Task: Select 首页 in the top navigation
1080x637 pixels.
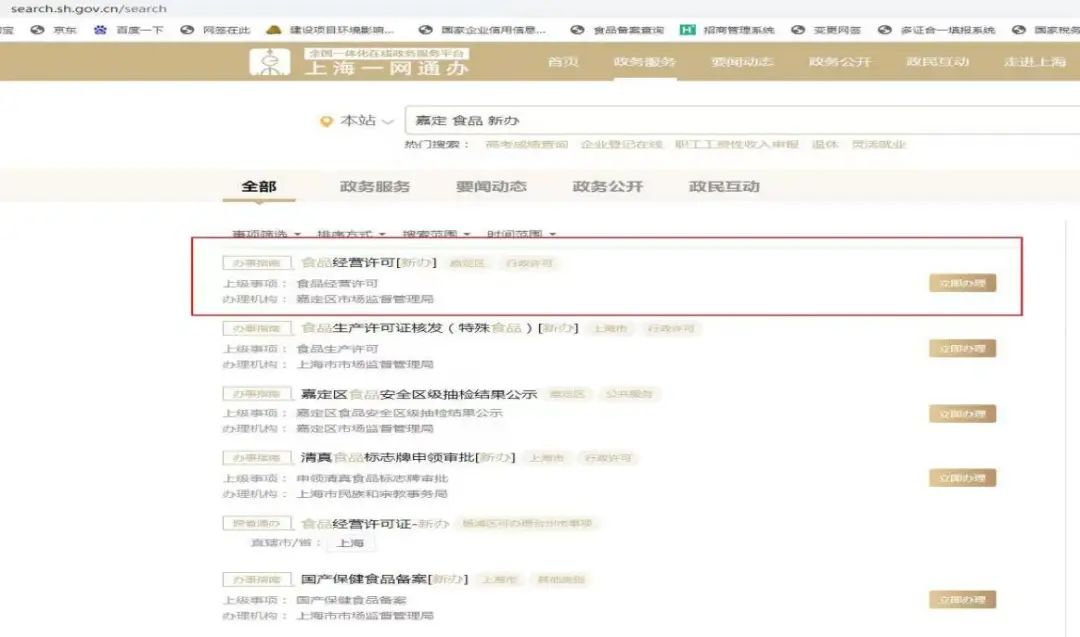Action: click(x=563, y=62)
